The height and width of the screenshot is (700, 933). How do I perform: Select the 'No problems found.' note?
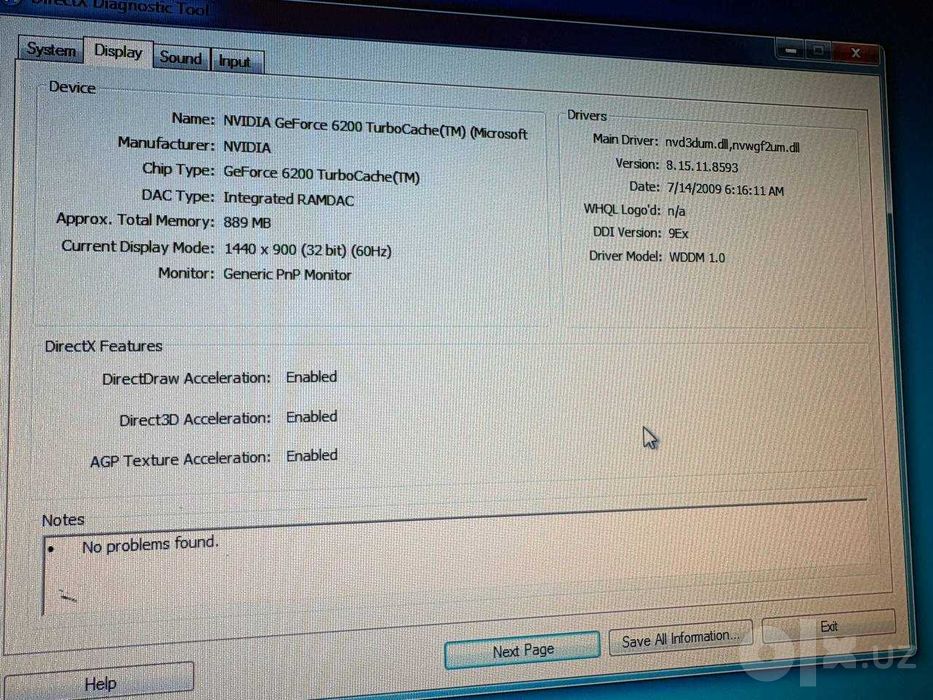(150, 545)
